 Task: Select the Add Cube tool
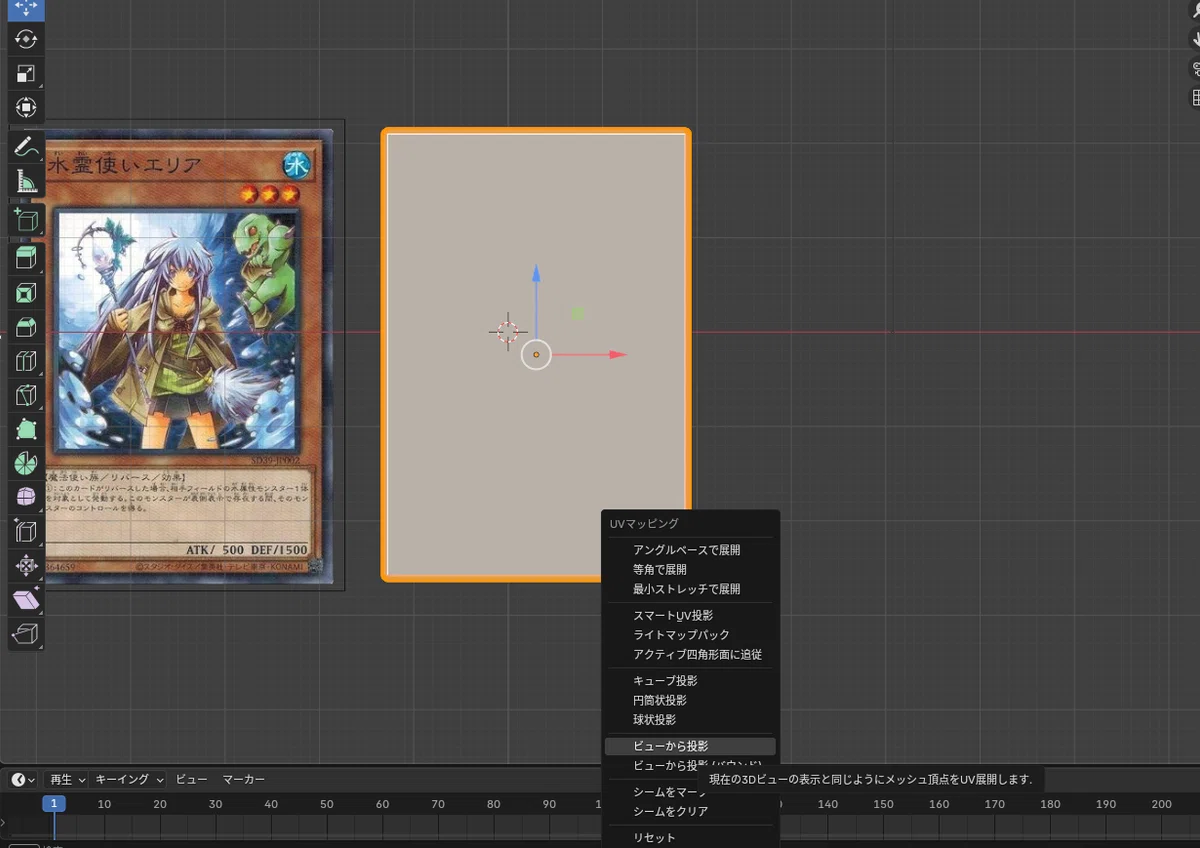pos(26,220)
